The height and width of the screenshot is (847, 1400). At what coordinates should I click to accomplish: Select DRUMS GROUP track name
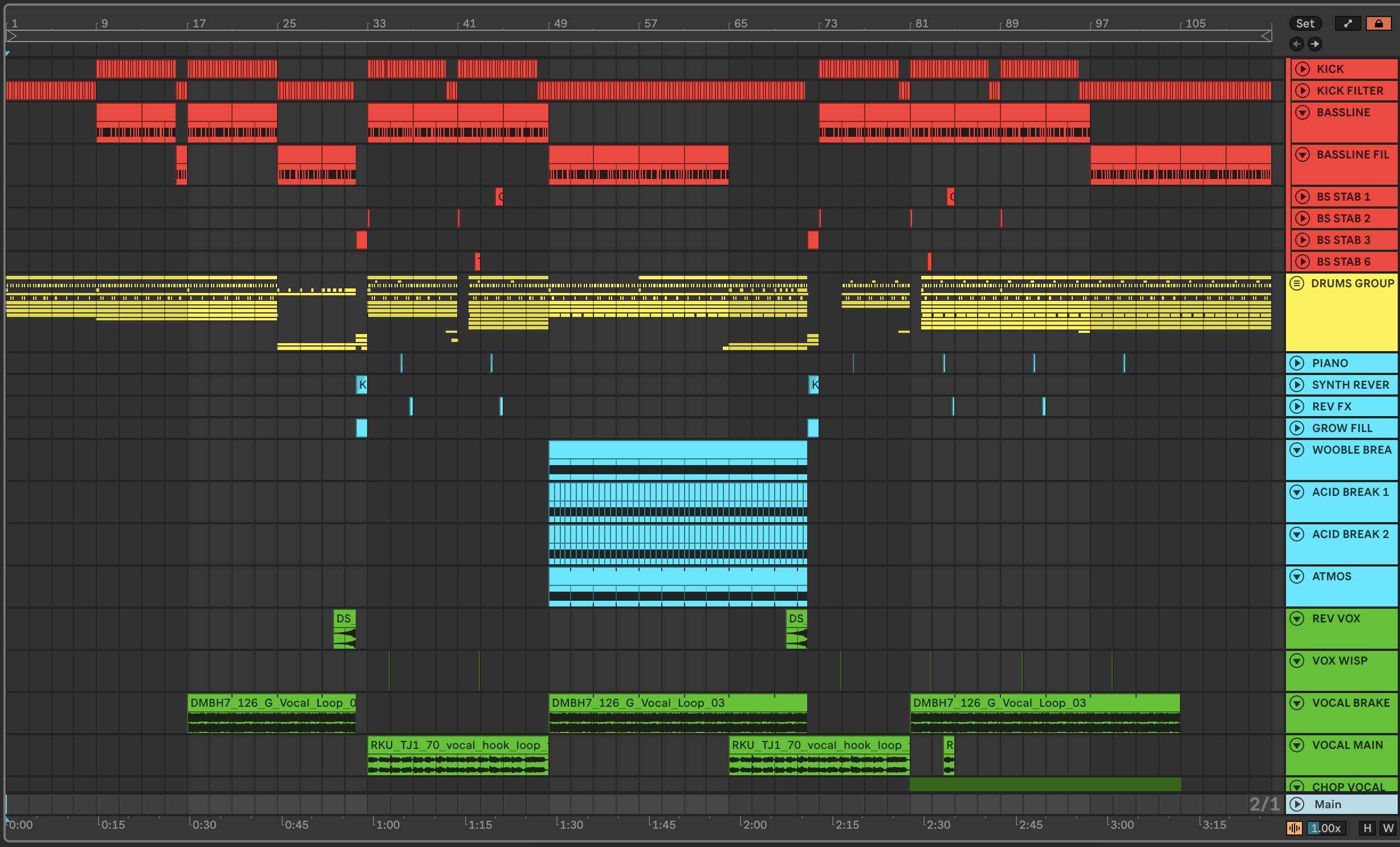(1352, 283)
